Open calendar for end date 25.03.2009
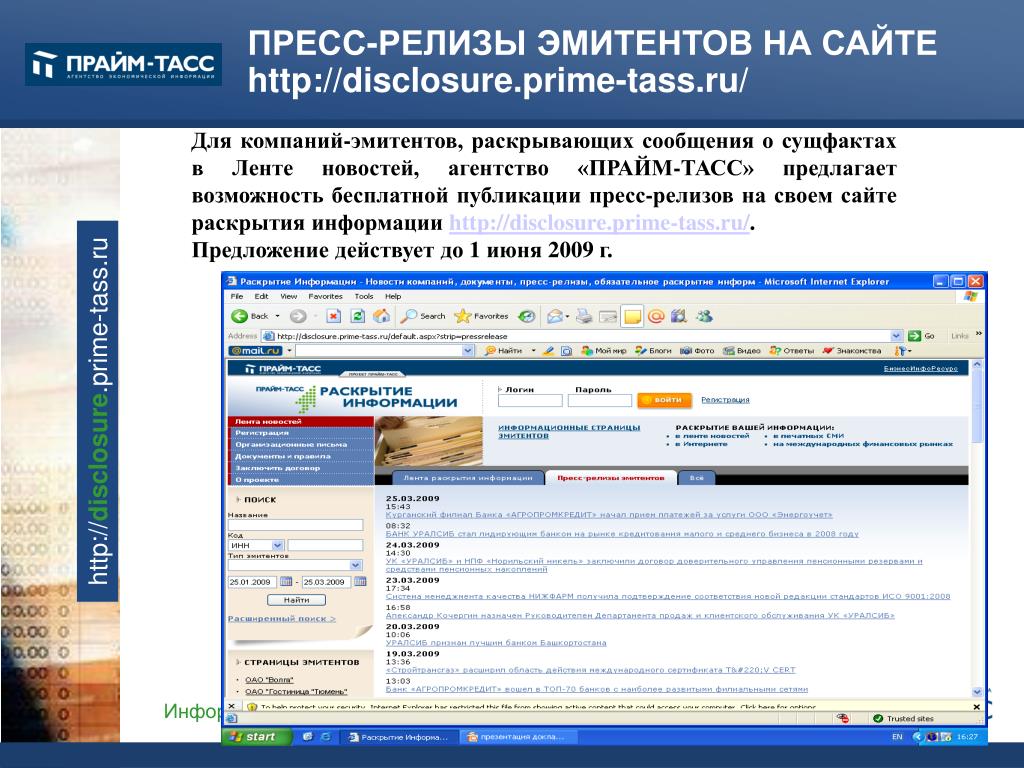The image size is (1024, 768). tap(360, 581)
